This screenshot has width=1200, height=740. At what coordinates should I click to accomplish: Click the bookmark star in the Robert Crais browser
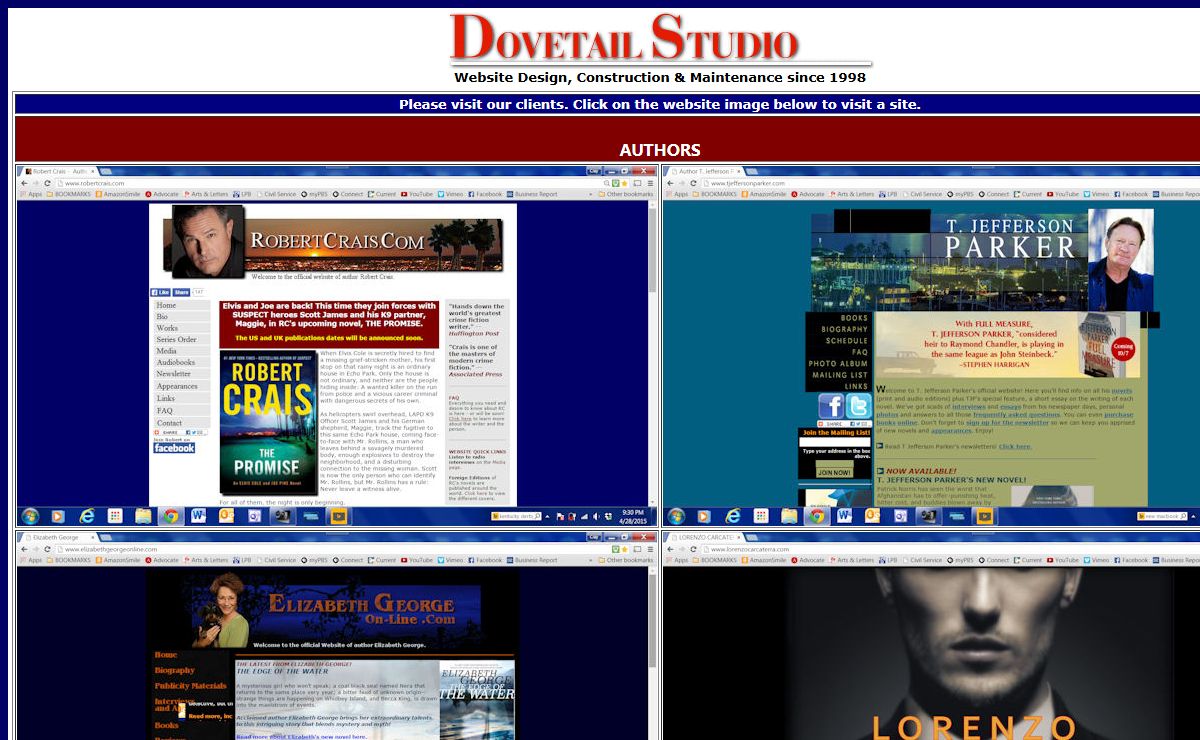(x=623, y=183)
